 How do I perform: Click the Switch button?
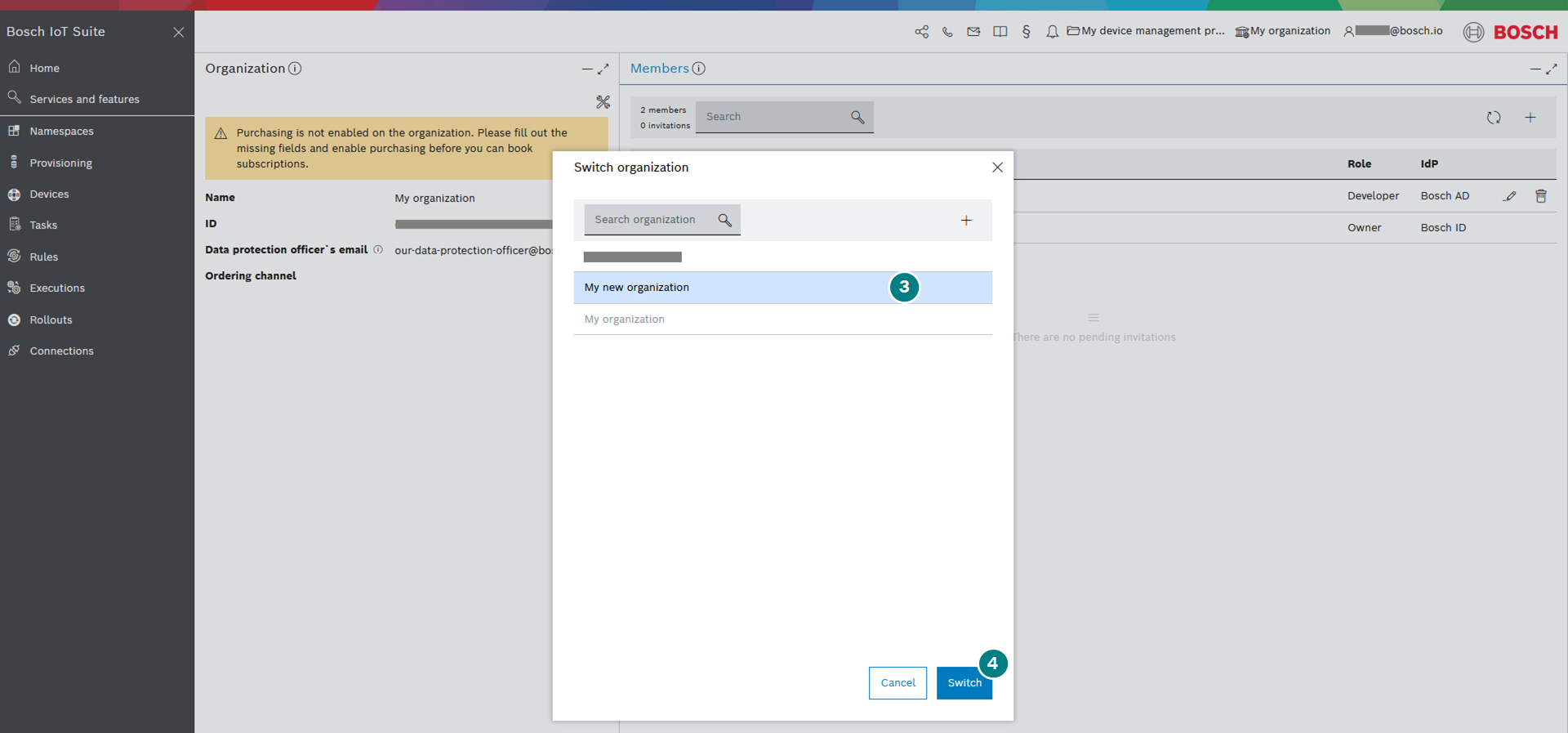pos(964,683)
